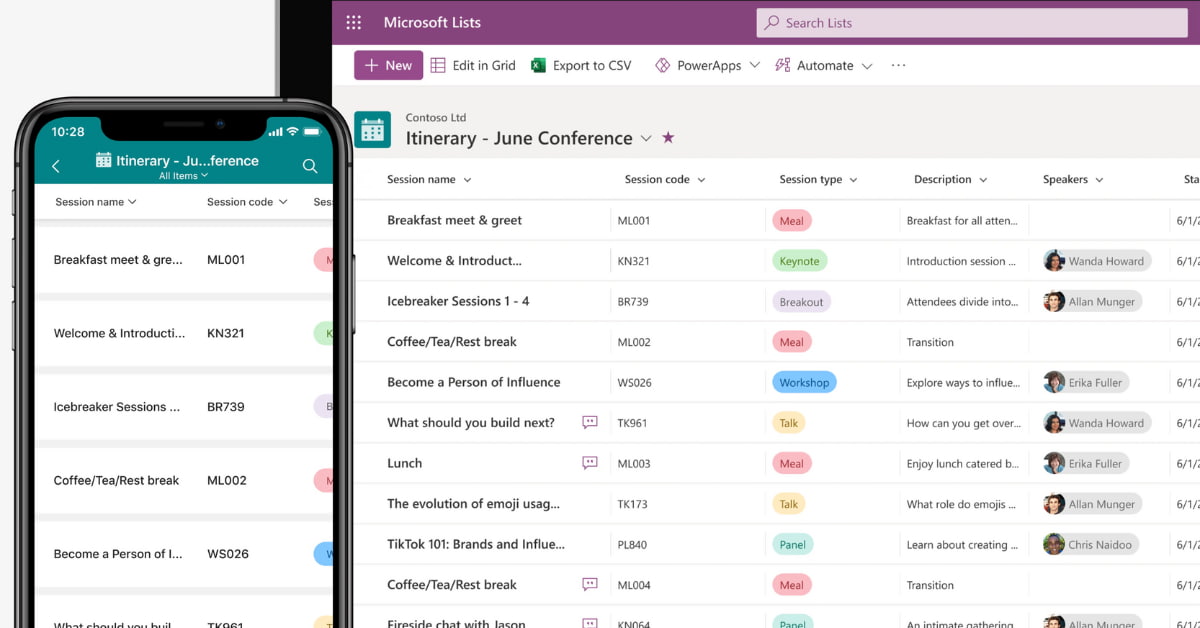The image size is (1200, 628).
Task: Favorite the list using the star
Action: (x=668, y=139)
